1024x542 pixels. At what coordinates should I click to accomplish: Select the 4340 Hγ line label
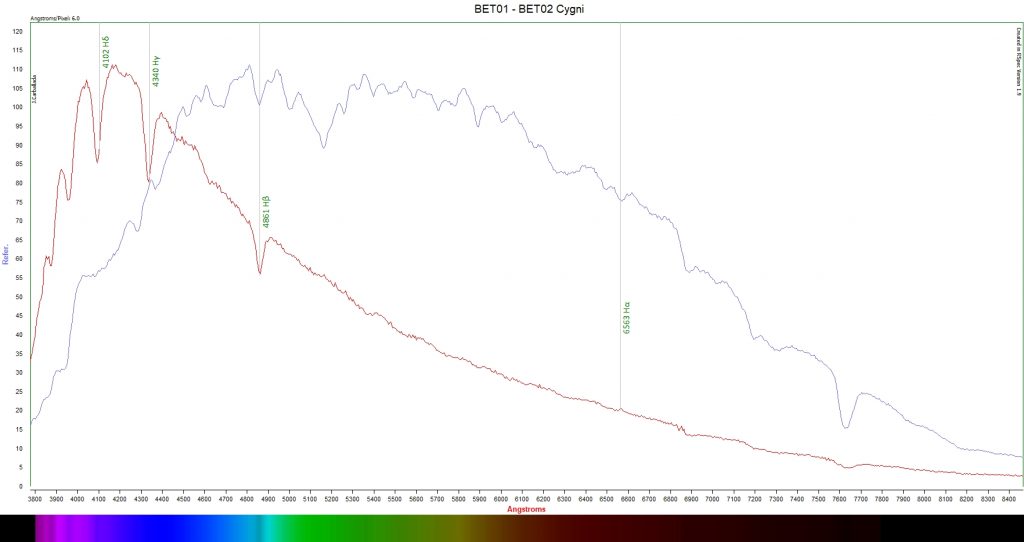pos(157,71)
